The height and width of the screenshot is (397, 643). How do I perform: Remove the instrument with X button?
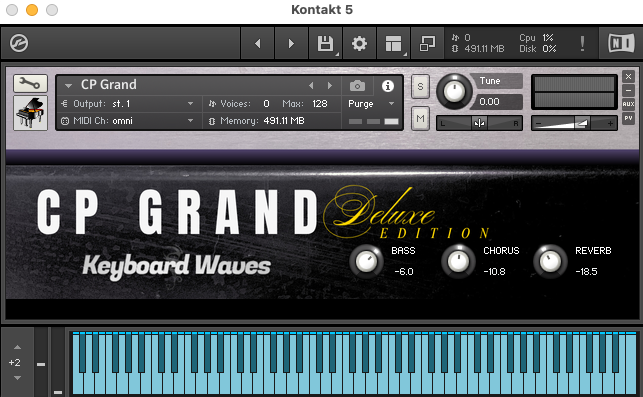(x=628, y=77)
